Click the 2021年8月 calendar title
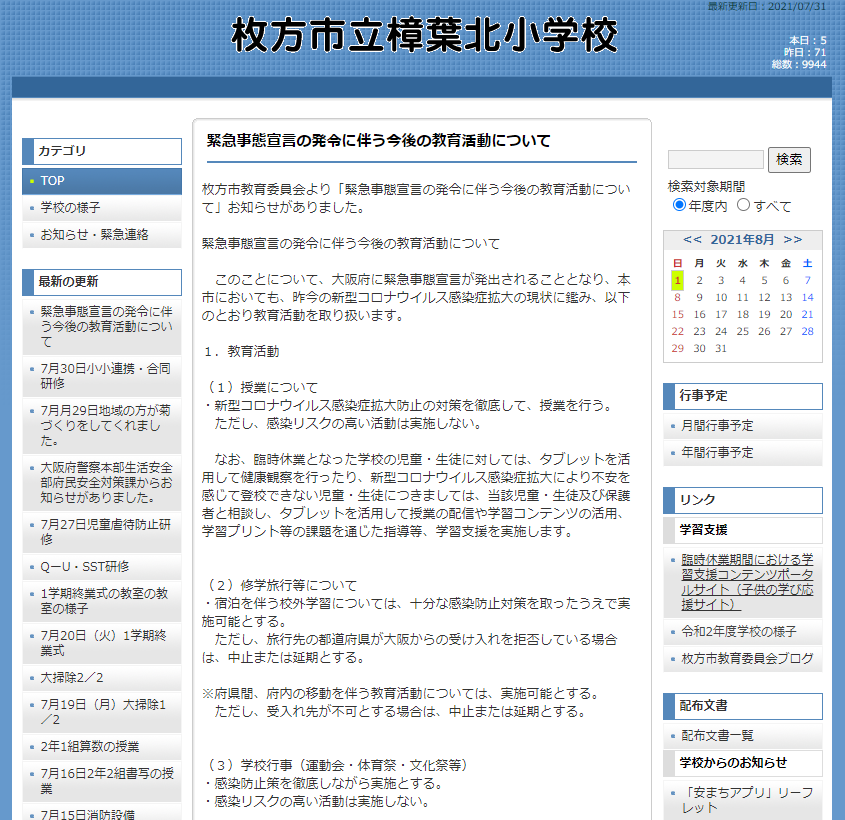The width and height of the screenshot is (845, 820). (x=742, y=240)
